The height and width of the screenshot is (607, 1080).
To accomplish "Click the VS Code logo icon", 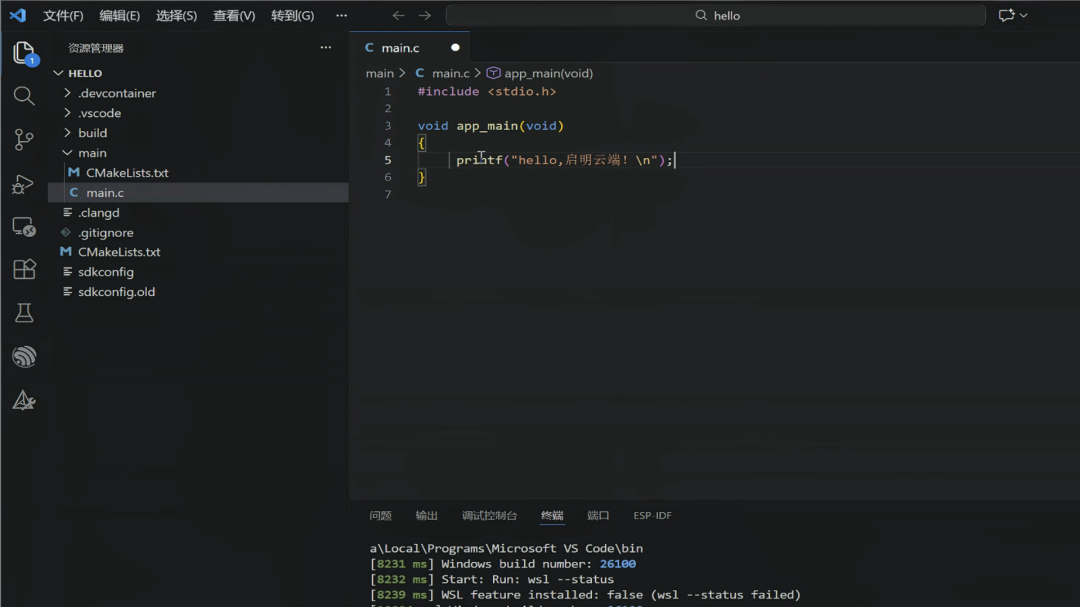I will coord(18,15).
